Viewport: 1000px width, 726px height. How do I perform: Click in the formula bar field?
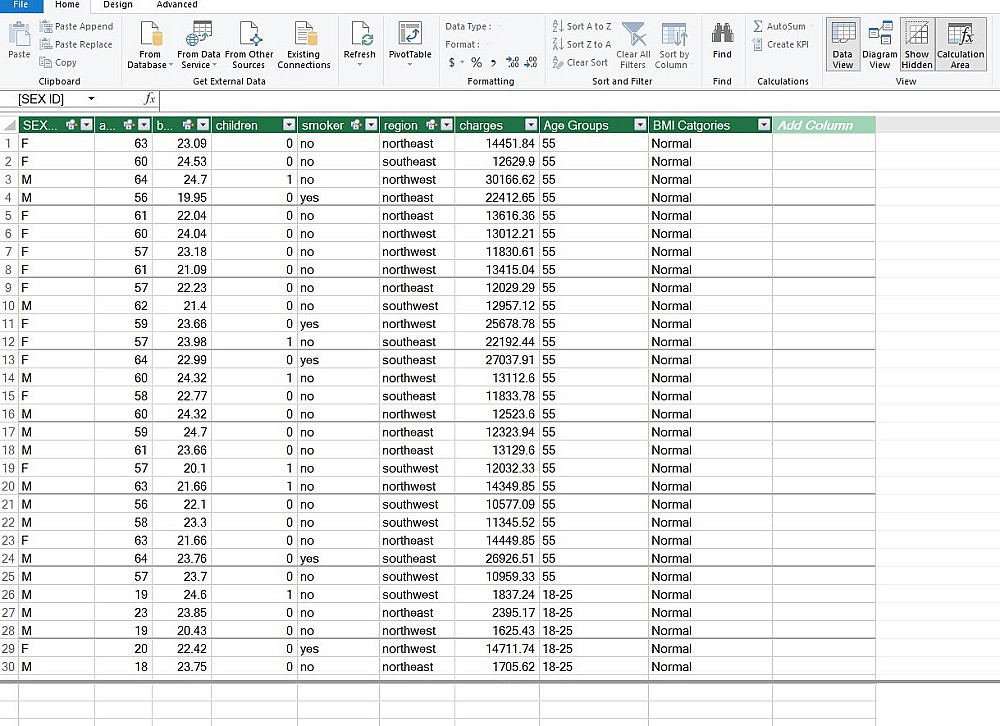pos(579,100)
